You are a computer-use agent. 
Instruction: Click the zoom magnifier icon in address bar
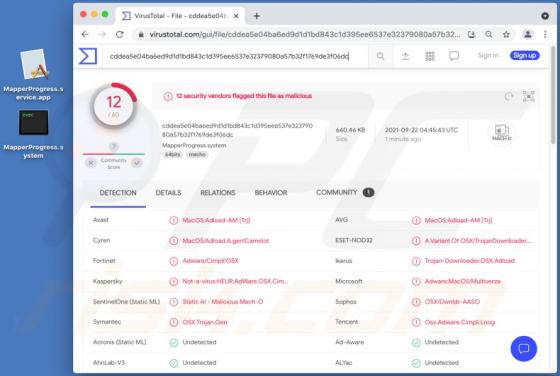[489, 34]
